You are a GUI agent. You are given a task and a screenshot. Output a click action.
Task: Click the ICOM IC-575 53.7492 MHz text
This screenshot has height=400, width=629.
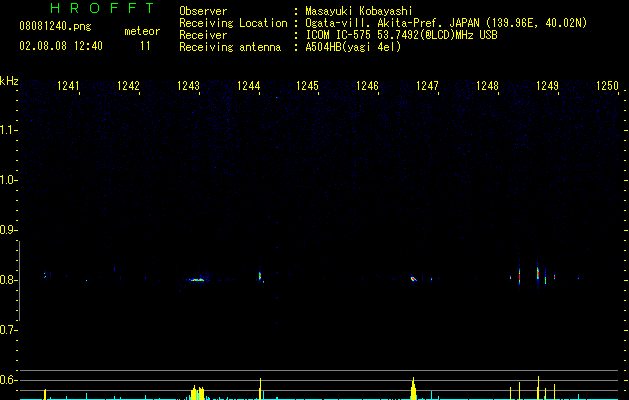pos(401,35)
